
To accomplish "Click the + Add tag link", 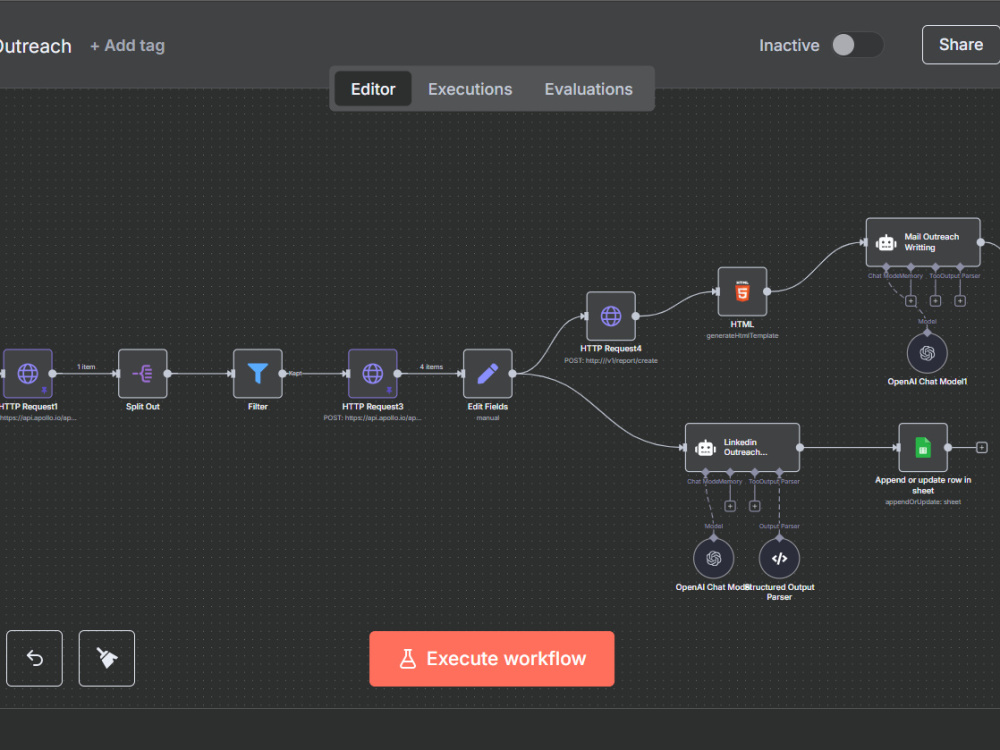I will (128, 46).
